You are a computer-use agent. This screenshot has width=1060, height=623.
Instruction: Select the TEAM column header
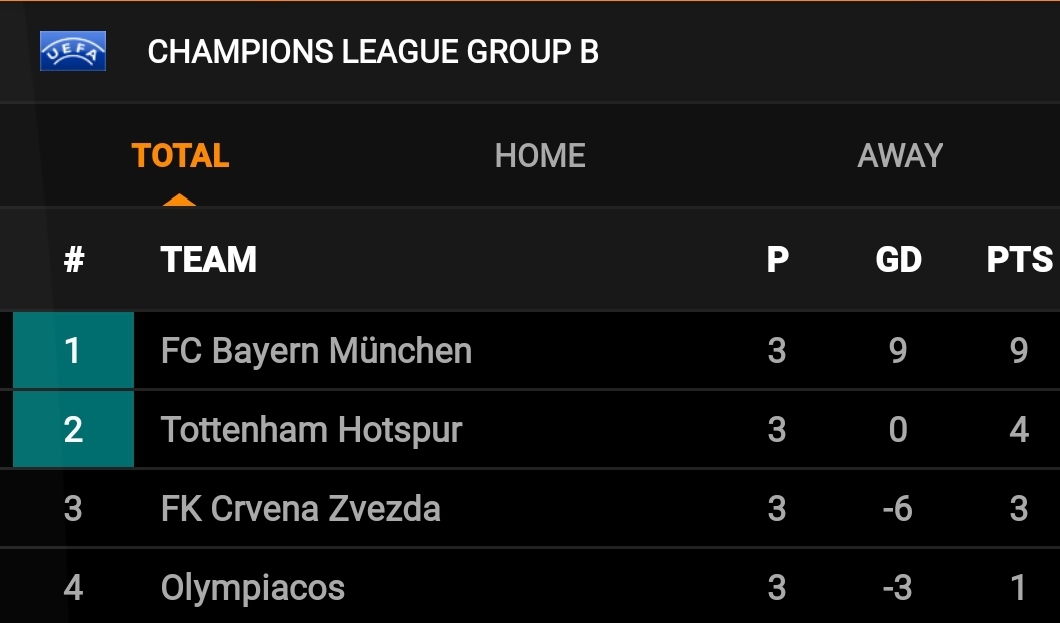(208, 259)
